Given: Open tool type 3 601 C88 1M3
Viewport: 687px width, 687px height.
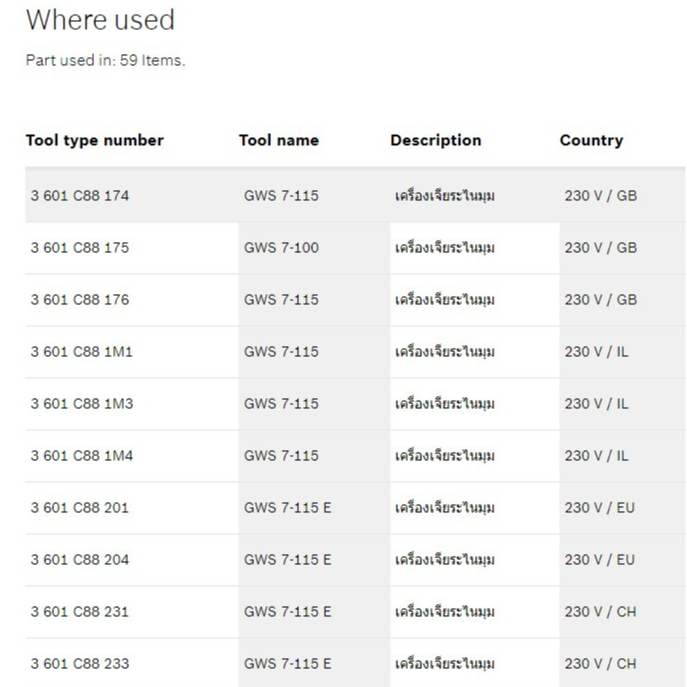Looking at the screenshot, I should click(81, 404).
